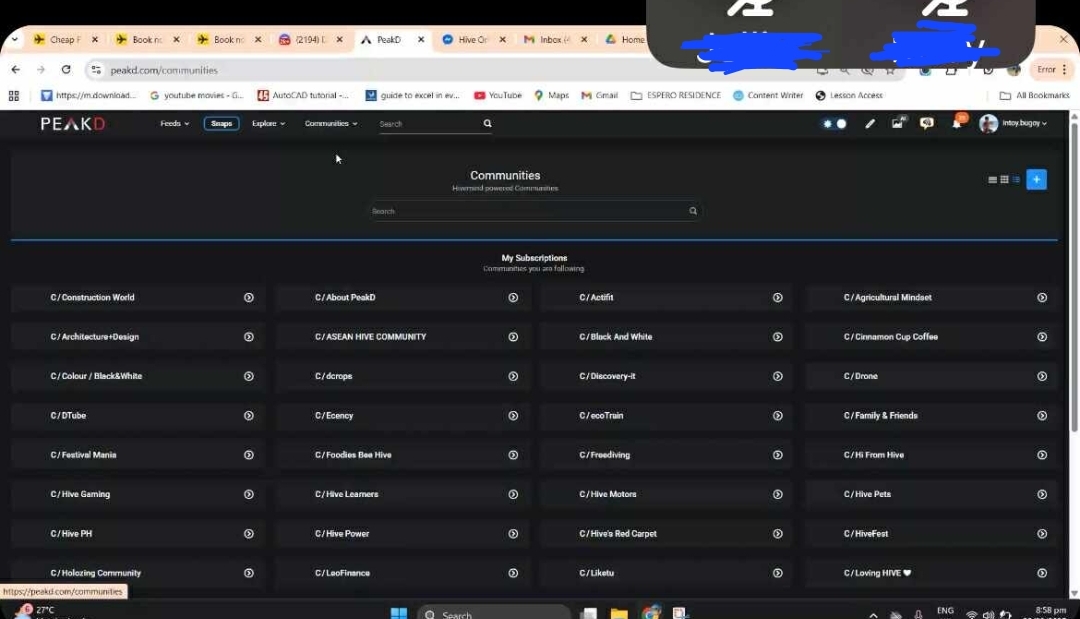Viewport: 1080px width, 619px height.
Task: Click the arrow icon beside About PeakD
Action: pyautogui.click(x=513, y=297)
